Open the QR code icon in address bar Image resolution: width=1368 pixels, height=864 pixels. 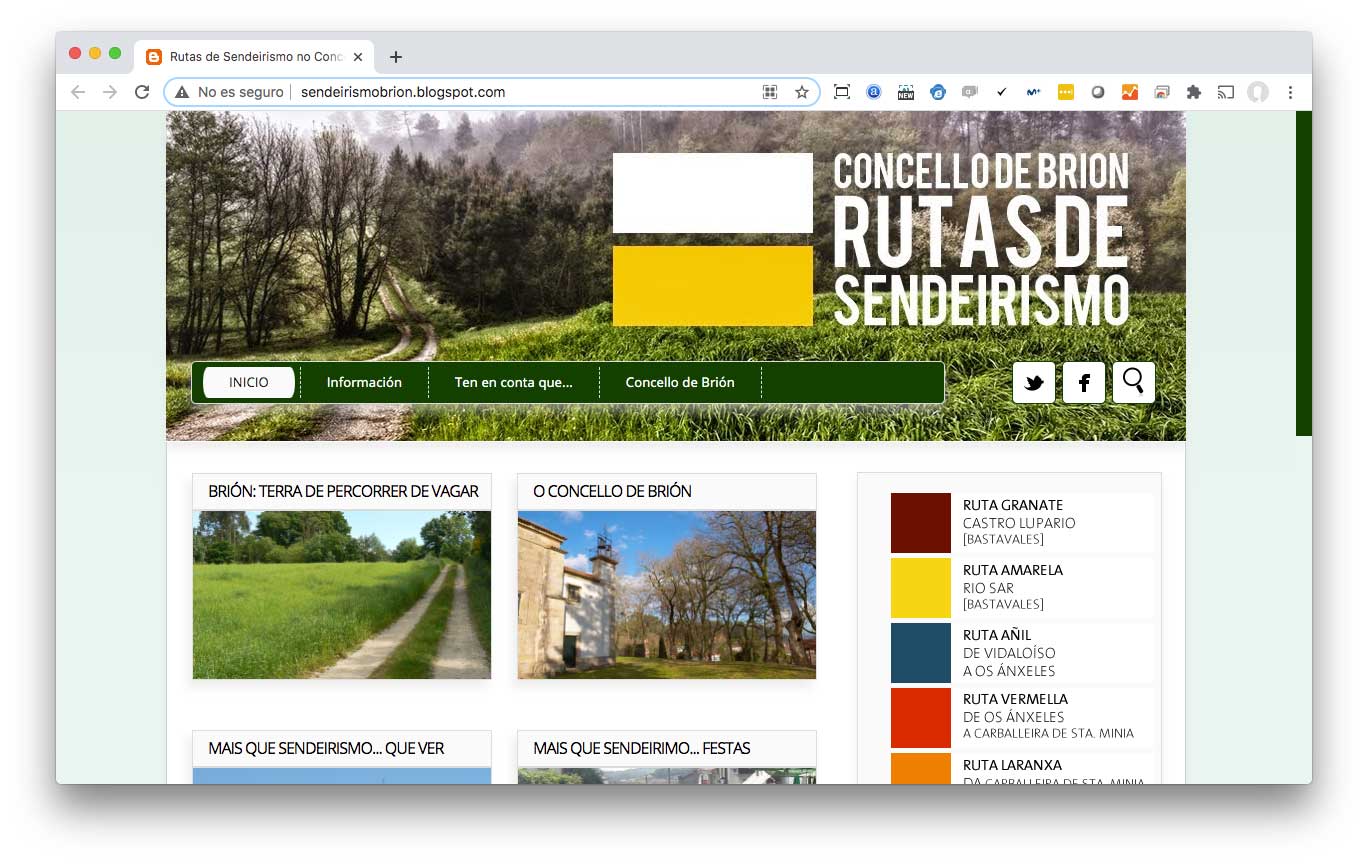point(770,92)
